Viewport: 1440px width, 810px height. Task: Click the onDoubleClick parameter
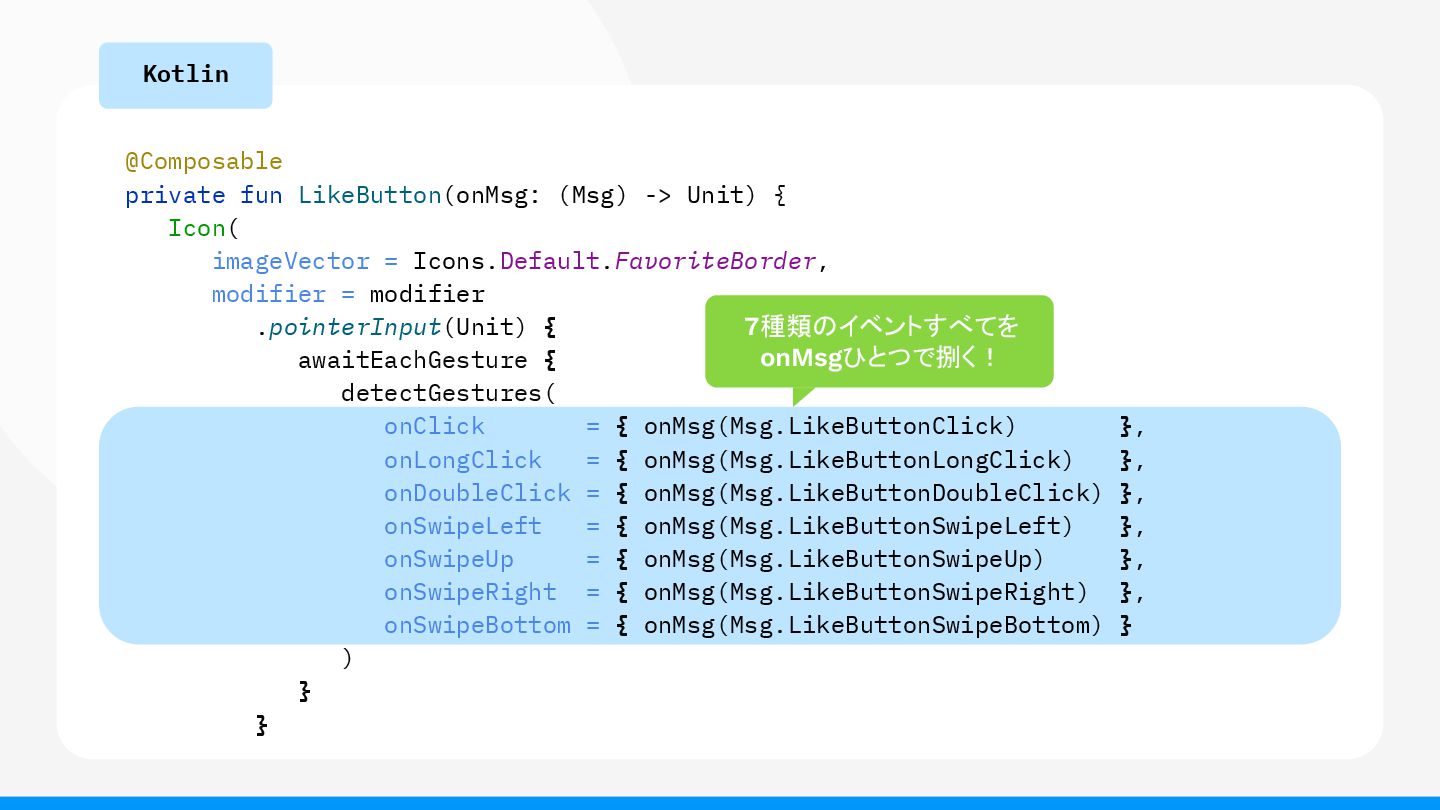[477, 493]
